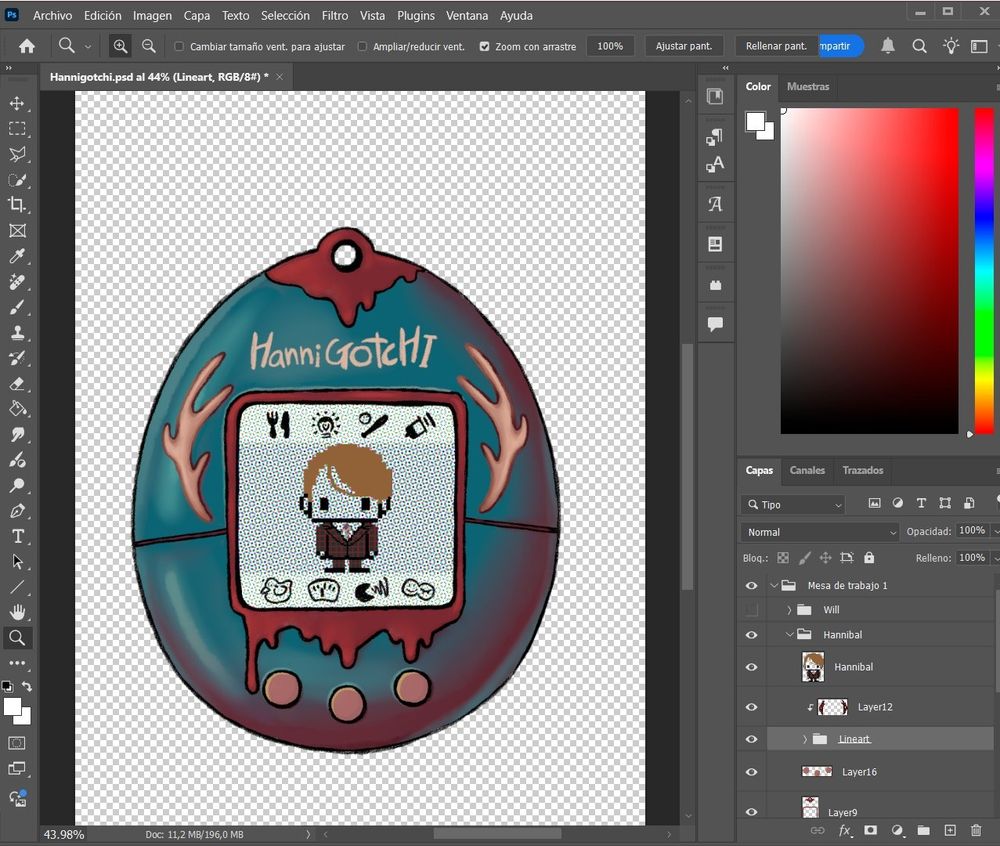Image resolution: width=1000 pixels, height=846 pixels.
Task: Expand the Lineart group
Action: click(x=805, y=739)
